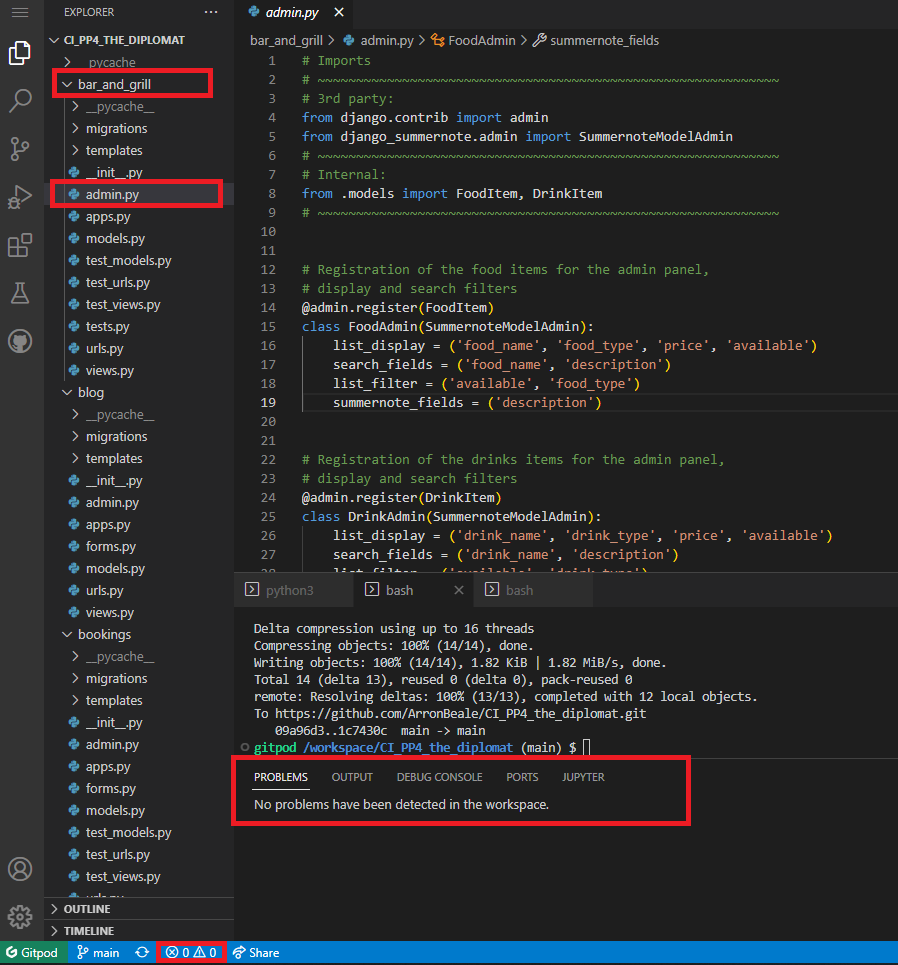Open the Run and Debug view icon
Screen dimensions: 898x965
pos(20,197)
